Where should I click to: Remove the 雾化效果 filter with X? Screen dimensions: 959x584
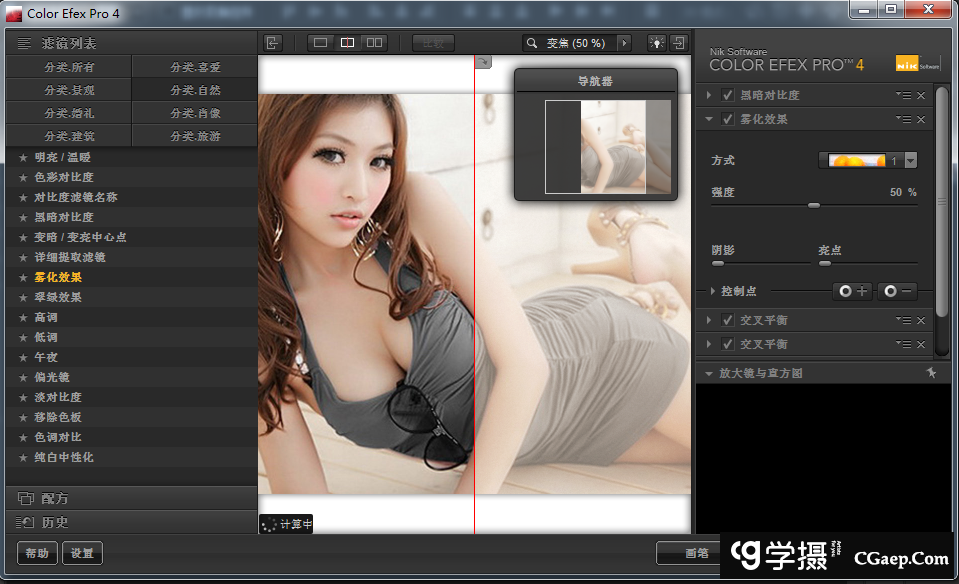(921, 120)
